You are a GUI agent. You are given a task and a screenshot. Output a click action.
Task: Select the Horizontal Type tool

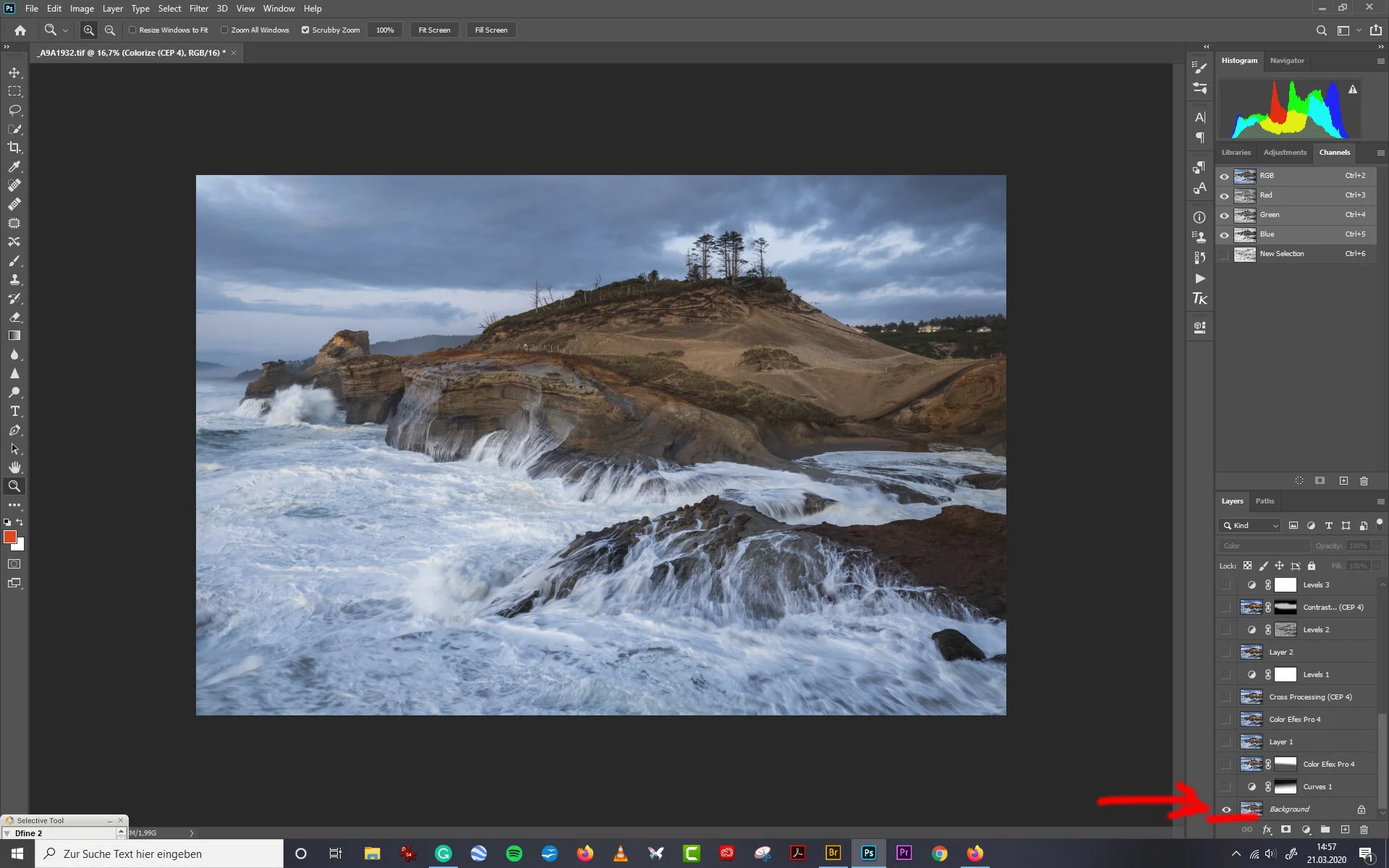[x=14, y=411]
